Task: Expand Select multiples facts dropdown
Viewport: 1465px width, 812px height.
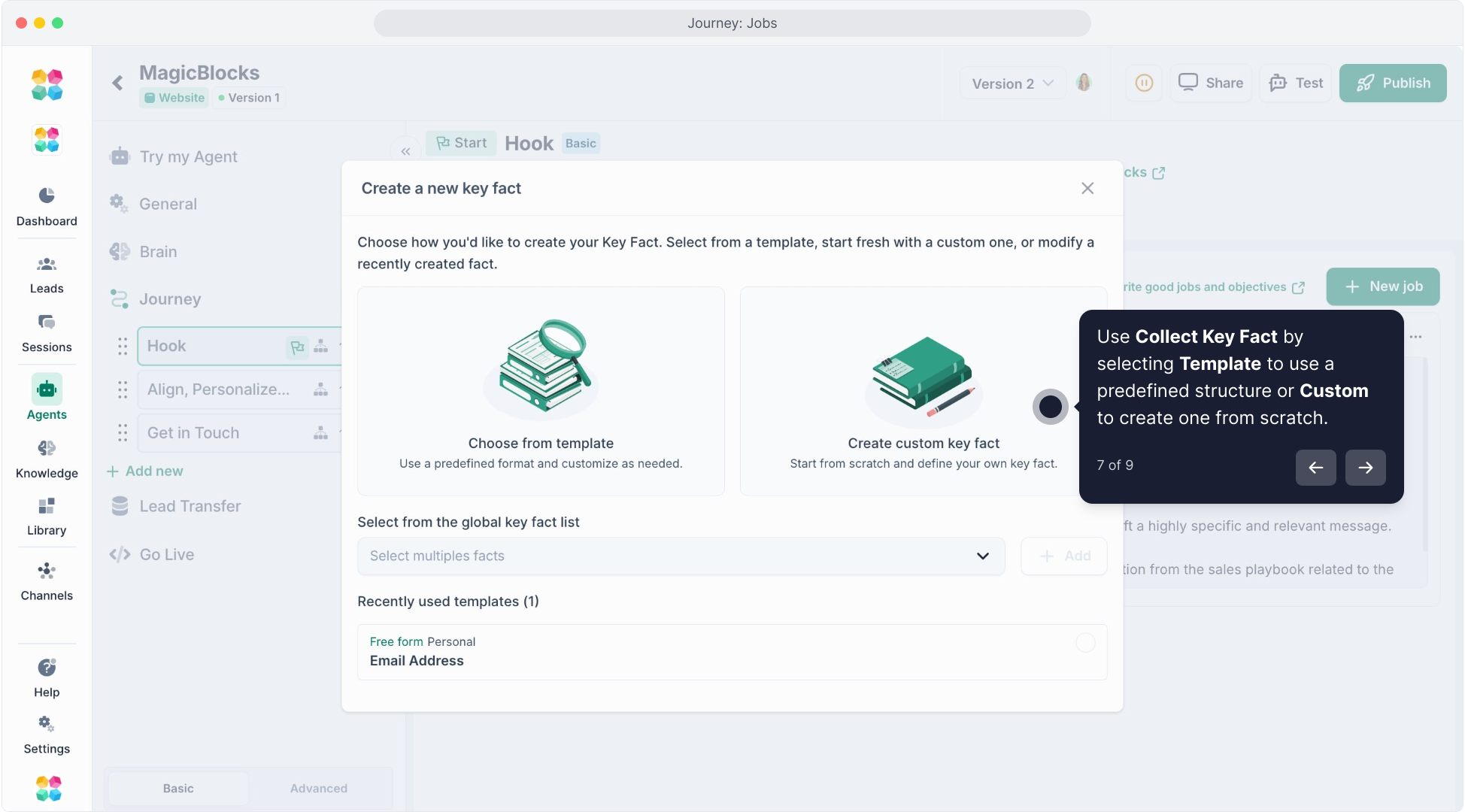Action: point(681,556)
